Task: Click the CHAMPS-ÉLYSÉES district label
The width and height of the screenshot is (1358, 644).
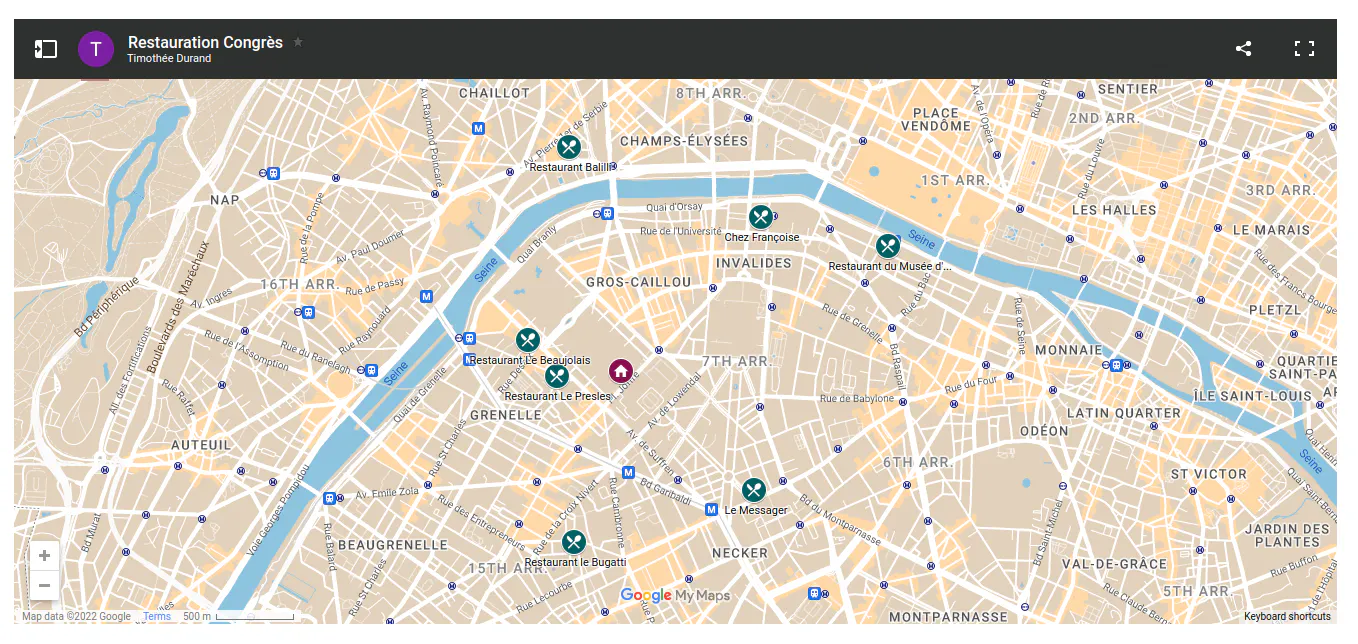Action: pos(684,141)
